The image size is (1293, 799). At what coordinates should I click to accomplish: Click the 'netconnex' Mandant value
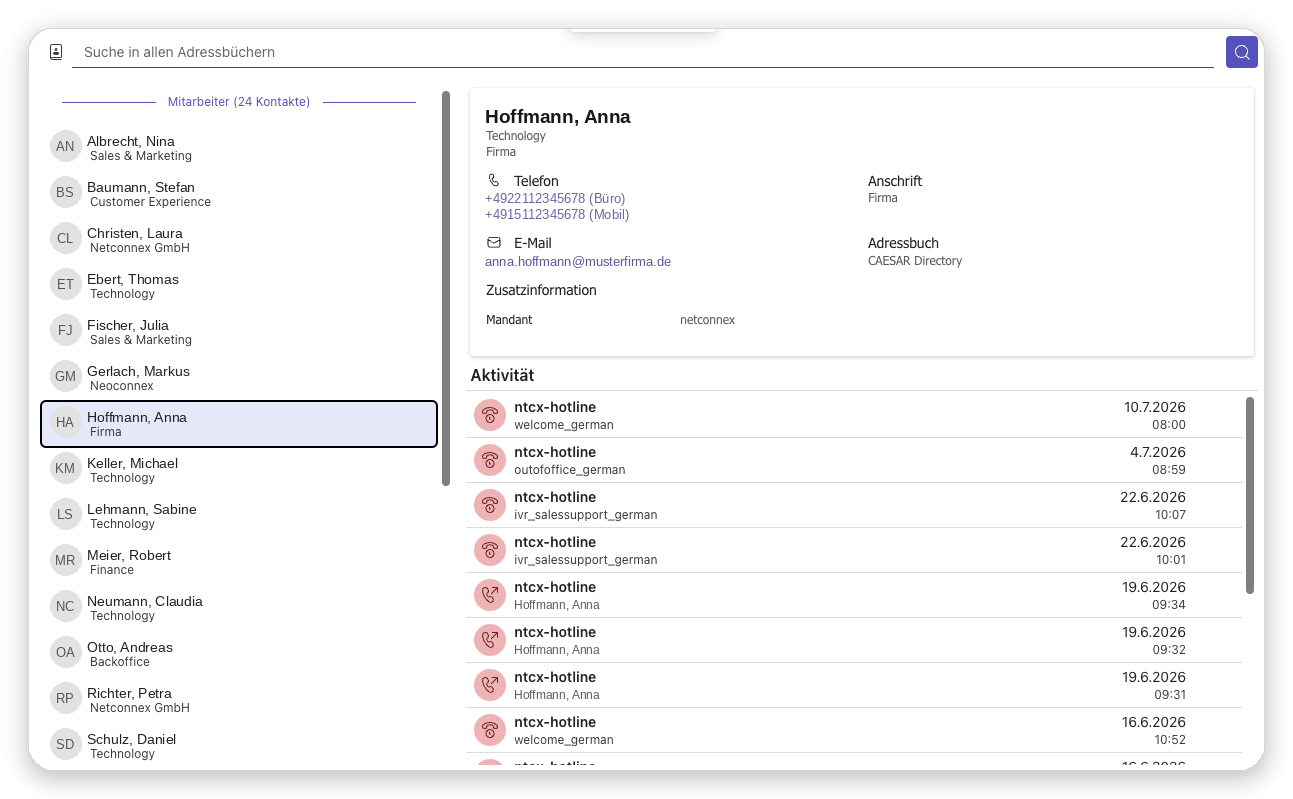pos(707,320)
